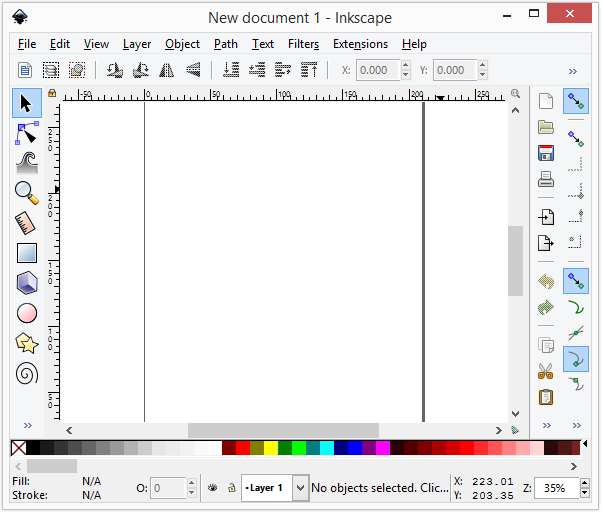The width and height of the screenshot is (604, 512).
Task: Pick the cyan palette swatch
Action: click(x=327, y=448)
